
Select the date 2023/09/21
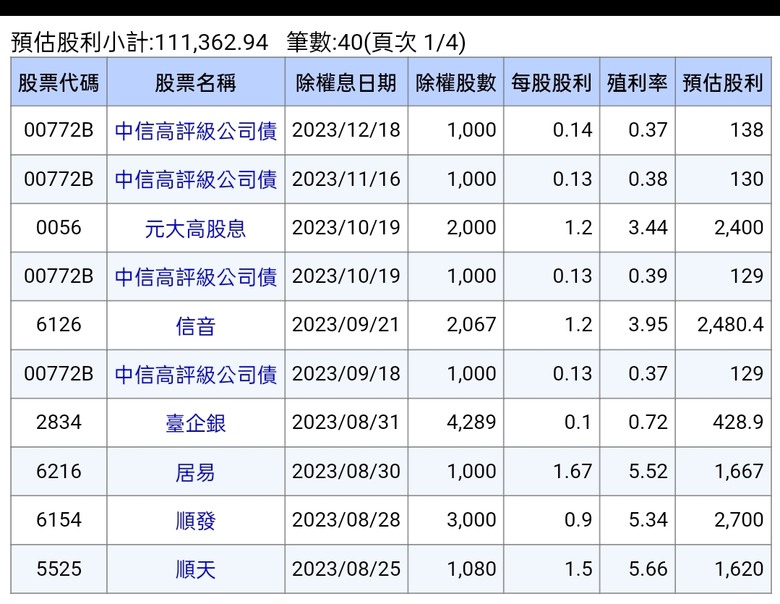[346, 324]
